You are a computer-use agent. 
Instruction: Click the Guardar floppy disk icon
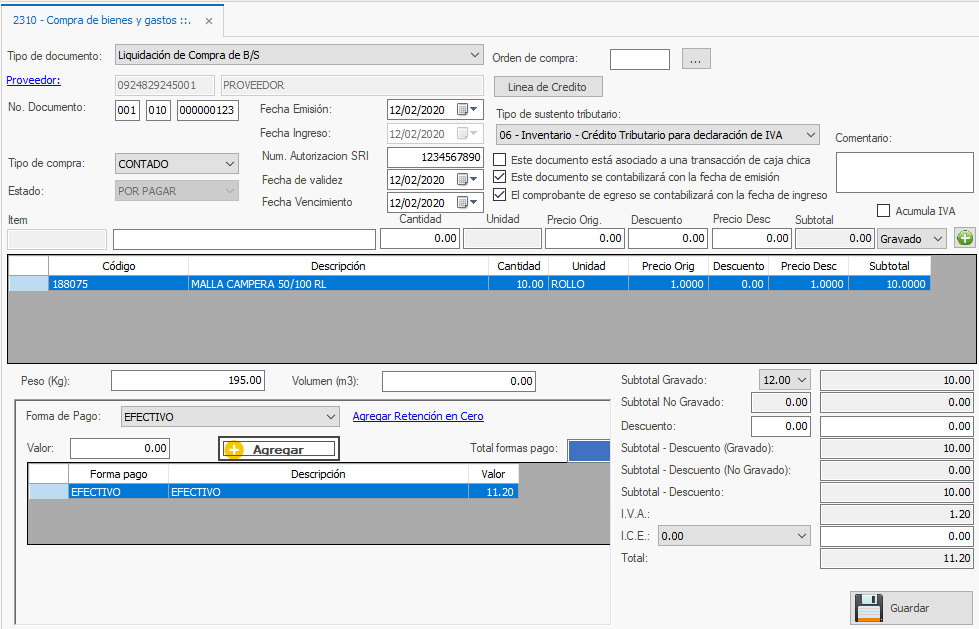coord(868,607)
